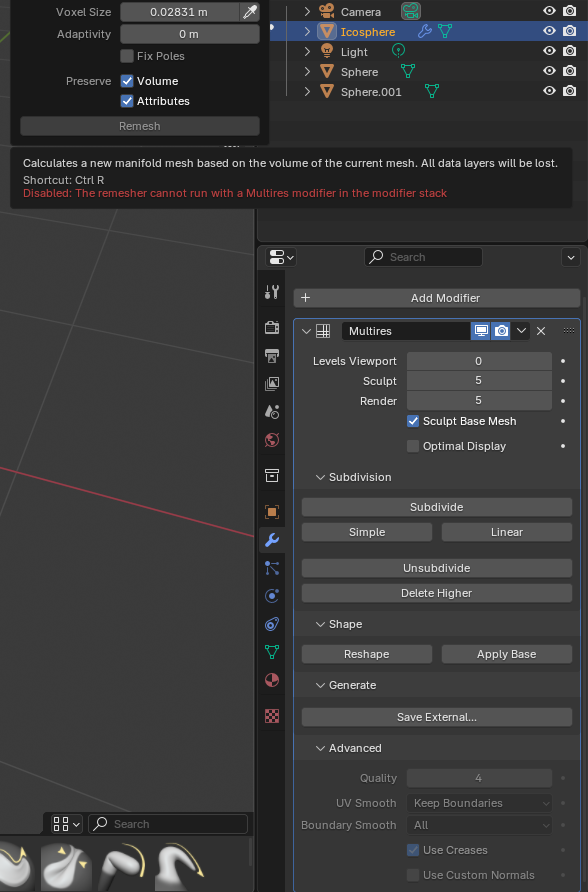588x892 pixels.
Task: Click the Light object data icon
Action: point(399,51)
